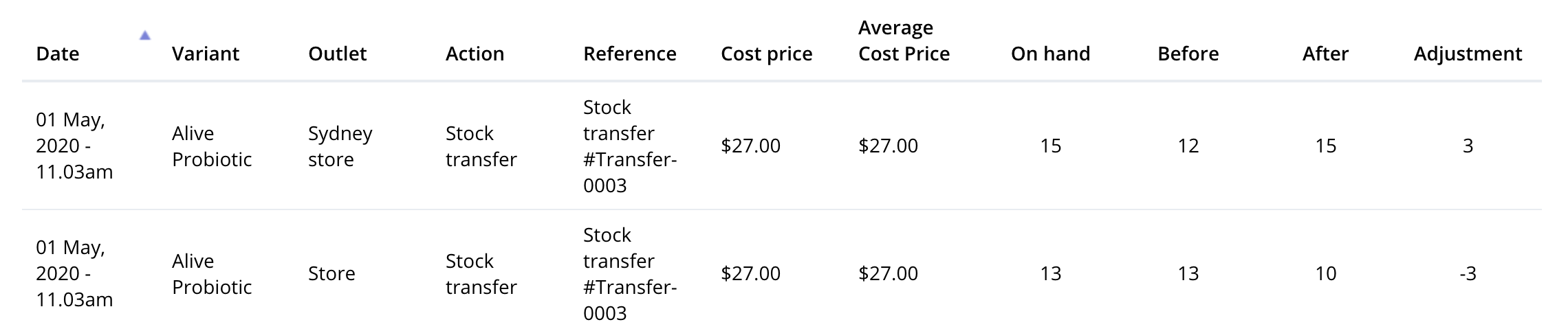Click the Outlet column header

tap(337, 54)
